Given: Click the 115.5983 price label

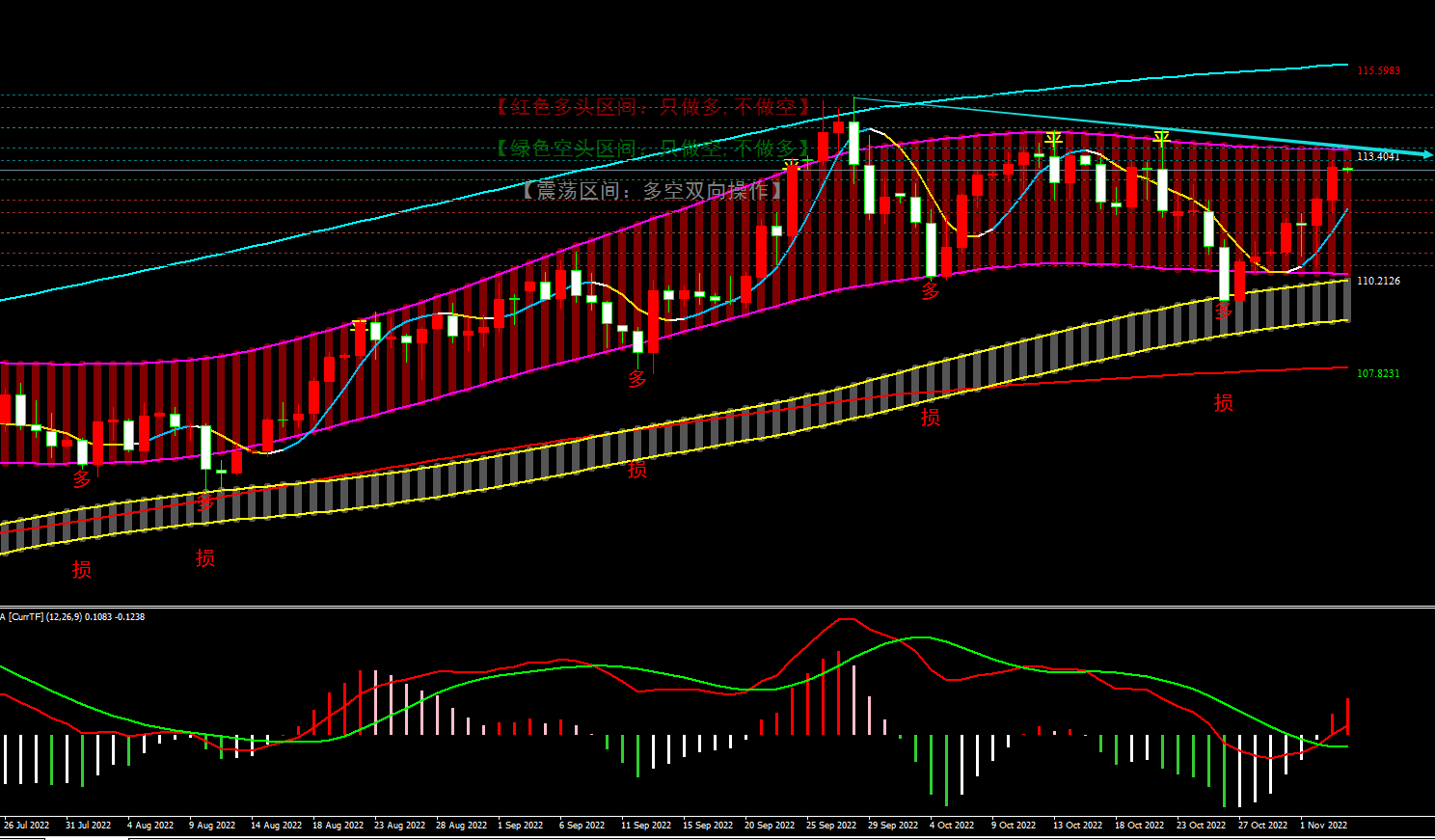Looking at the screenshot, I should click(1378, 71).
